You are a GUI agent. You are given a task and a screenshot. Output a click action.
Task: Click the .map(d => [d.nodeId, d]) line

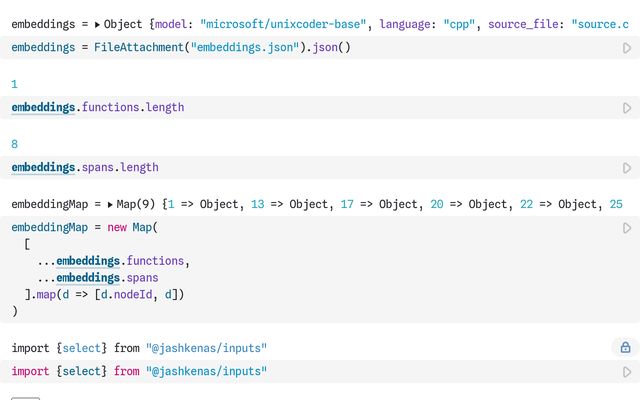(x=105, y=294)
